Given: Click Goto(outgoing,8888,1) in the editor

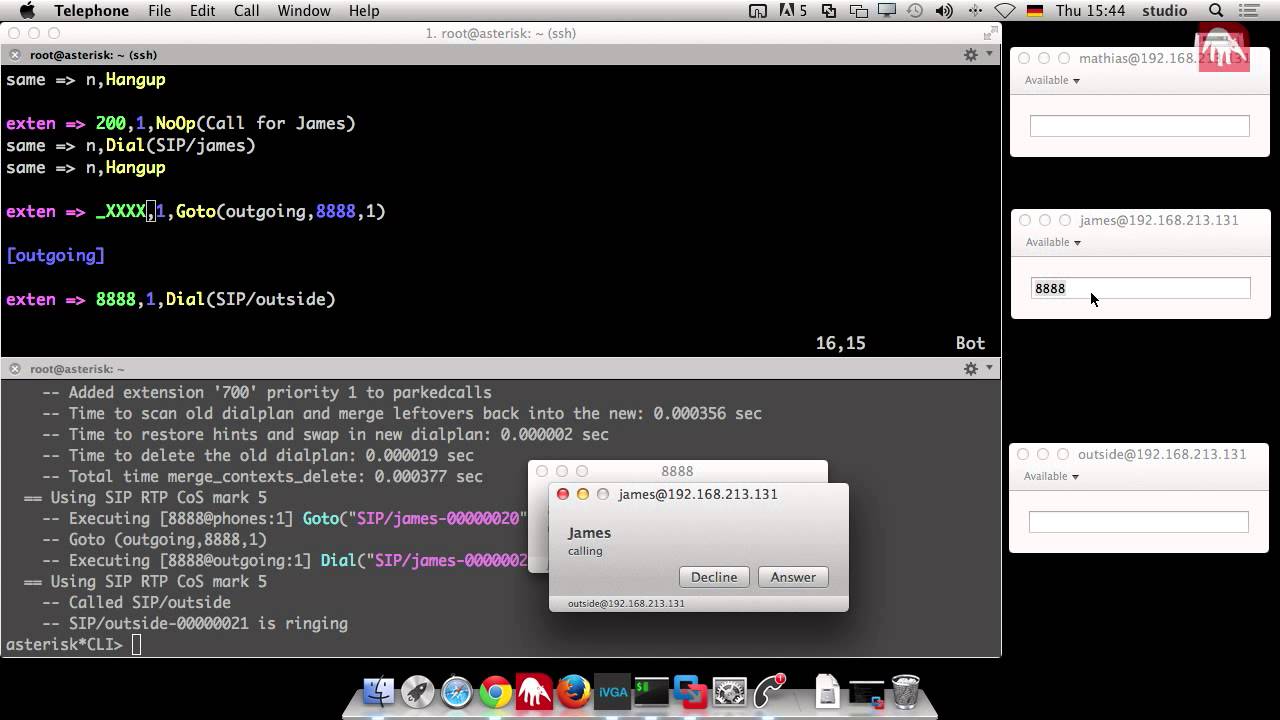Looking at the screenshot, I should pos(281,211).
